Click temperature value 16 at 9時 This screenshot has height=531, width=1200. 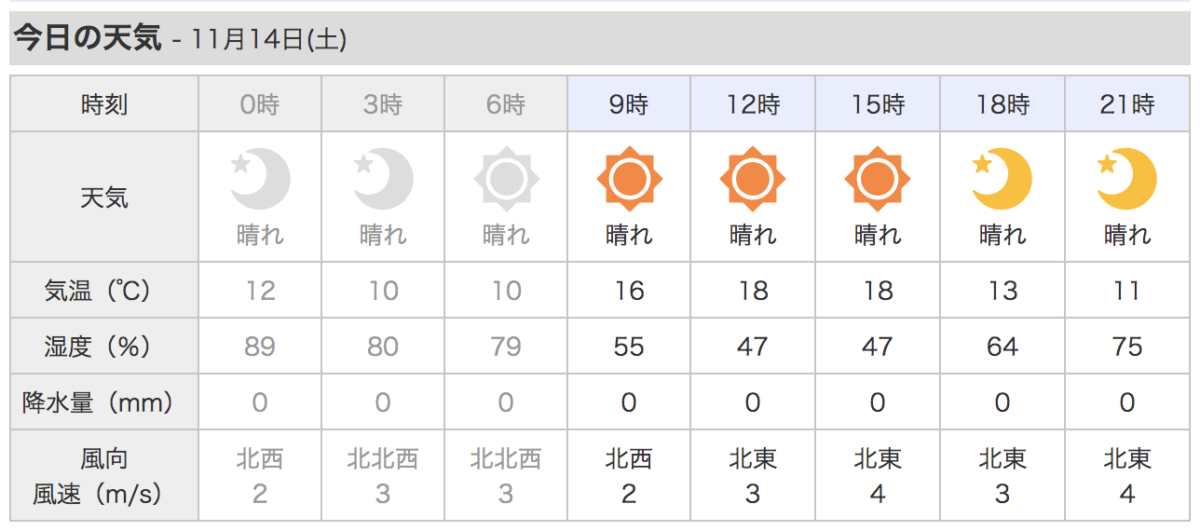(630, 291)
